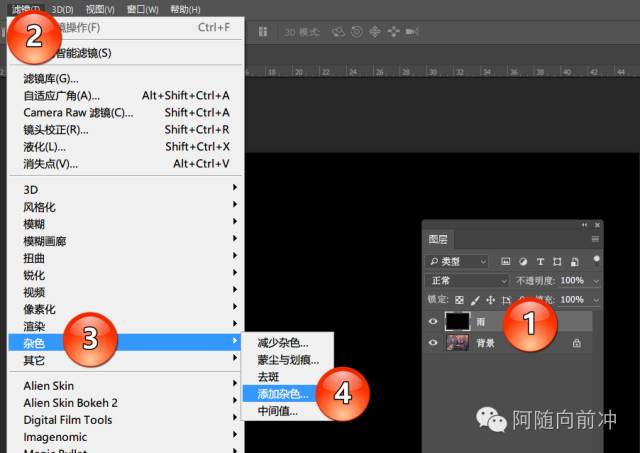Click the type layer filter icon
The width and height of the screenshot is (640, 453).
tap(540, 261)
